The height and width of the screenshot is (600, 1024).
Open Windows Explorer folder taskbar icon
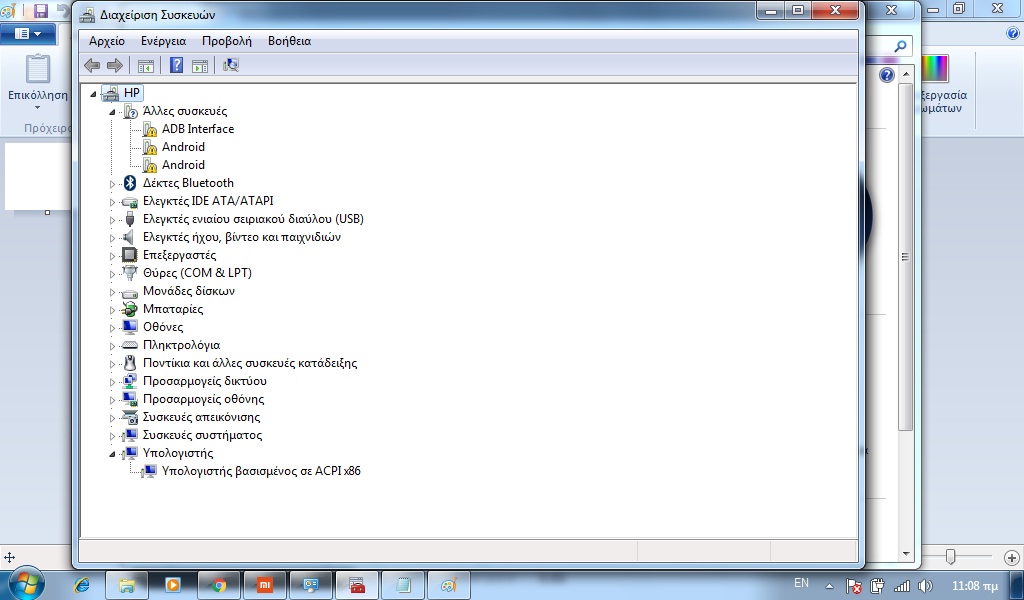pos(127,585)
